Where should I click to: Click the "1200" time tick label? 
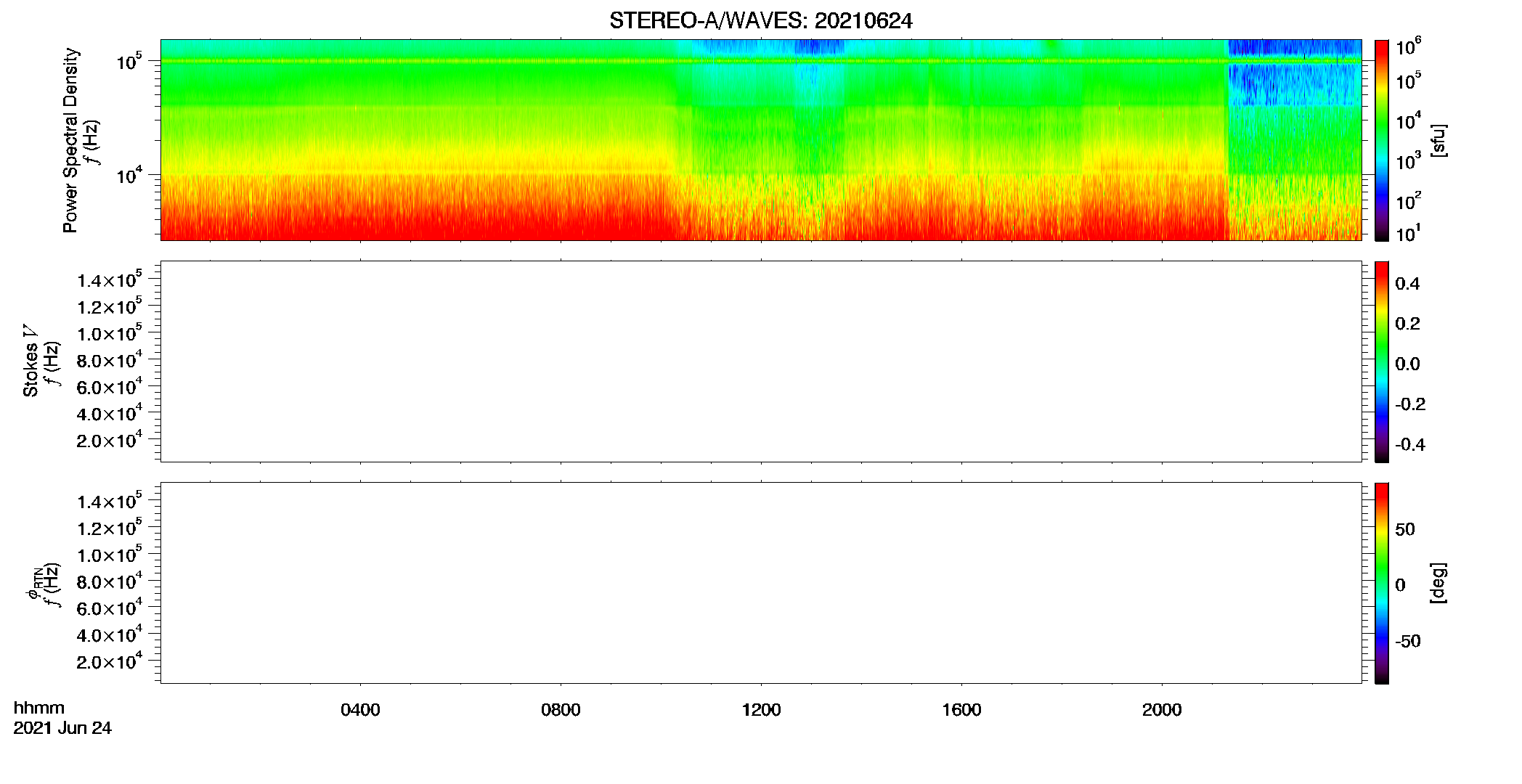click(761, 710)
